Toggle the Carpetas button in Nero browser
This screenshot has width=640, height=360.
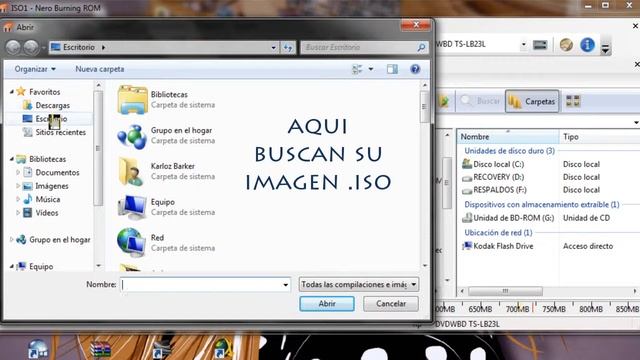coord(532,101)
